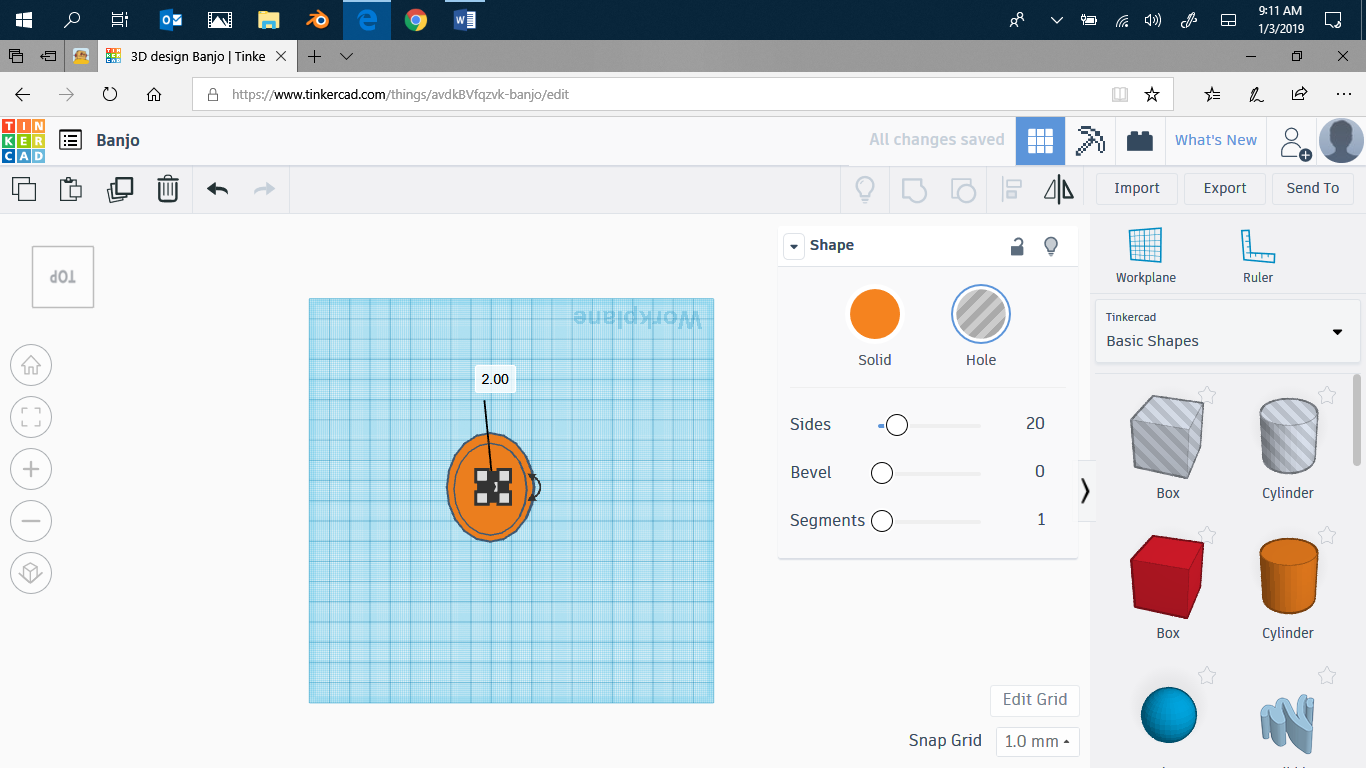
Task: Click the Tinkercad logo
Action: [23, 141]
